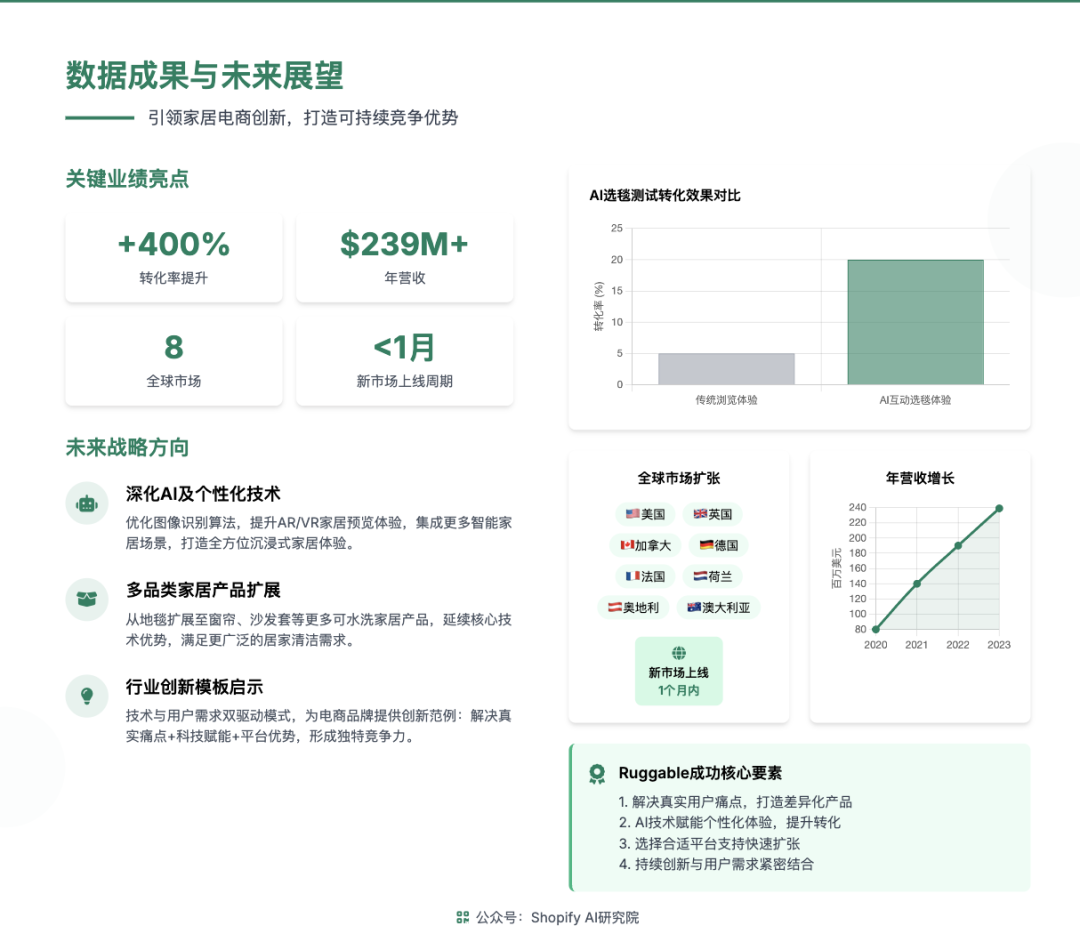The height and width of the screenshot is (950, 1080).
Task: Click the 英国 country tag
Action: (712, 514)
